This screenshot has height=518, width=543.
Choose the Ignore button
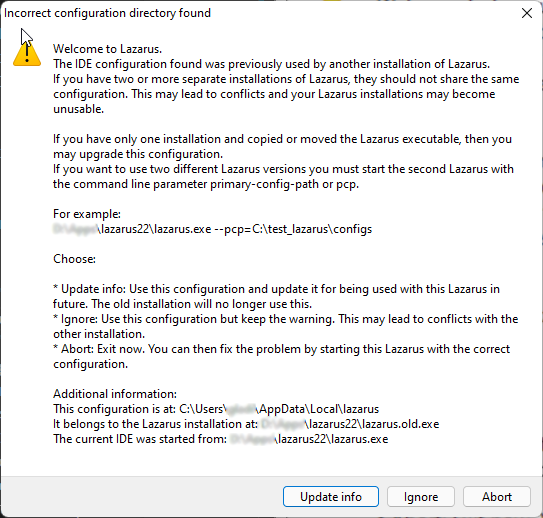coord(420,497)
